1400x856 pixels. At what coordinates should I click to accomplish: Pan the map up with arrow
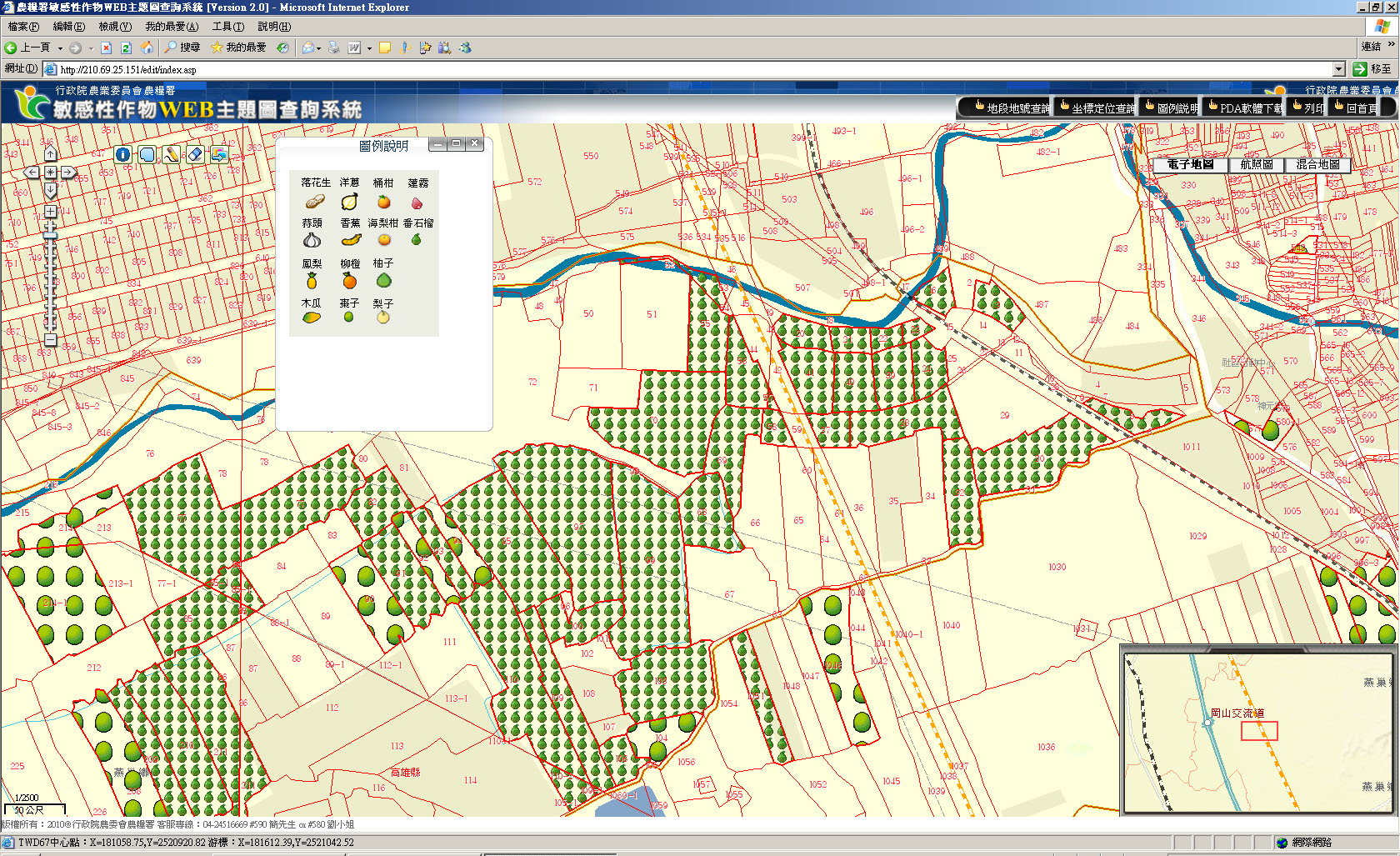click(50, 154)
